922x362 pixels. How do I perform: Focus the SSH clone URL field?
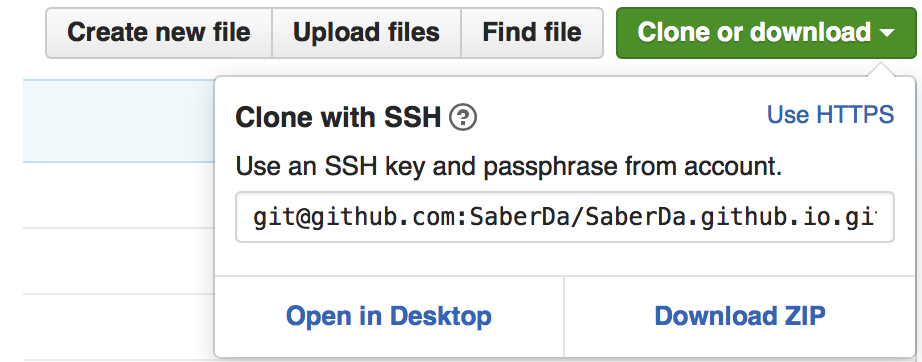[x=564, y=217]
